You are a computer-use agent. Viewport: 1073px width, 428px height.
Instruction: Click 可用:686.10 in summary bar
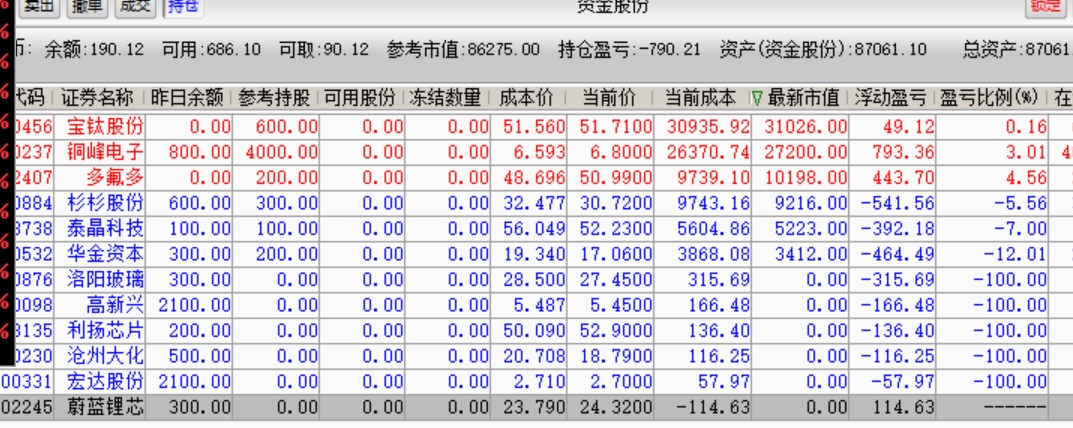(x=211, y=50)
